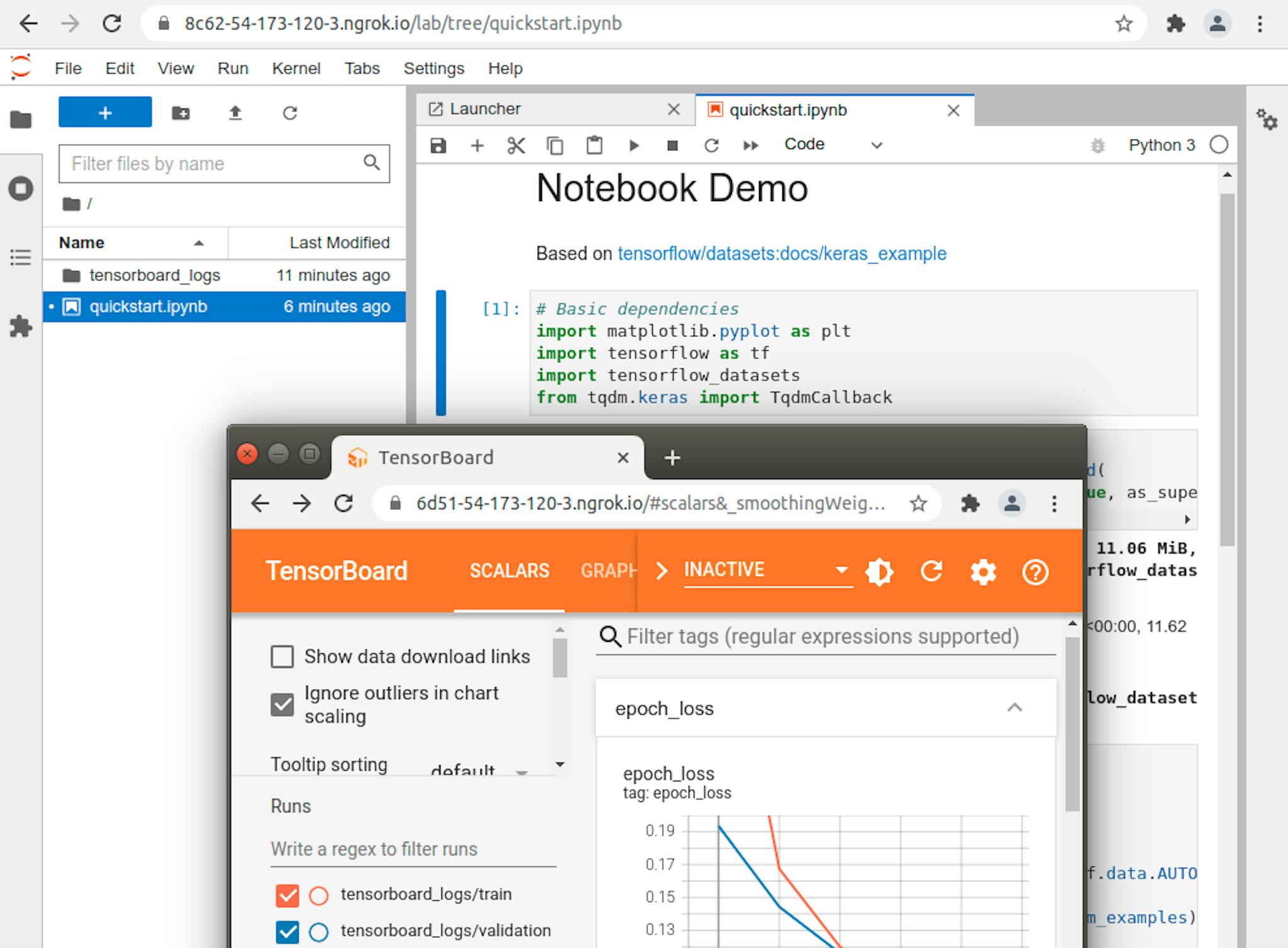Bookmark the TensorBoard page with star
The image size is (1288, 948).
pyautogui.click(x=918, y=503)
